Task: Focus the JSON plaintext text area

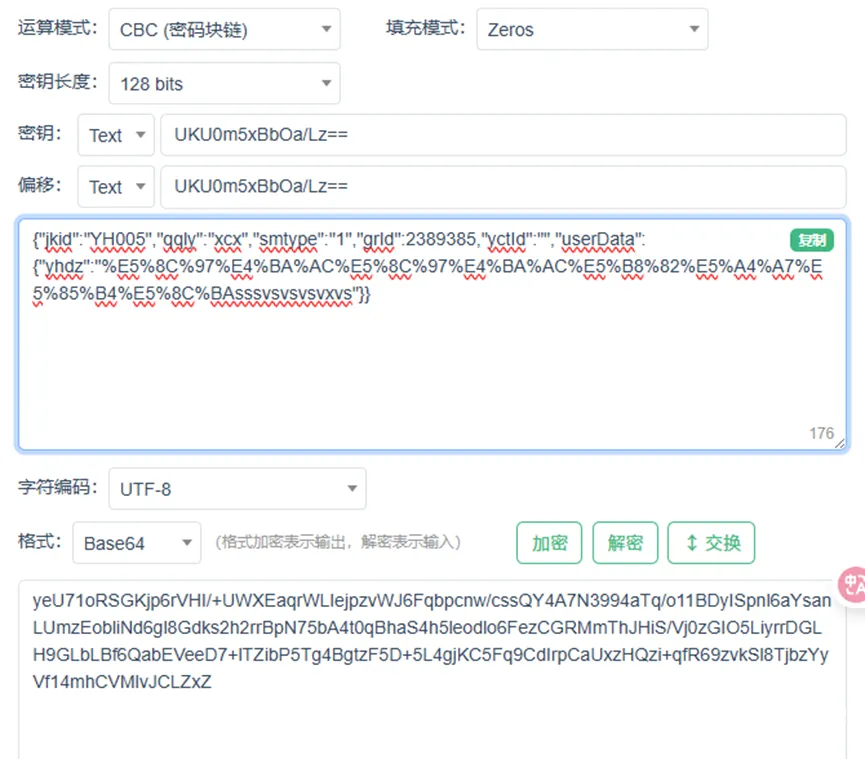Action: (x=430, y=370)
